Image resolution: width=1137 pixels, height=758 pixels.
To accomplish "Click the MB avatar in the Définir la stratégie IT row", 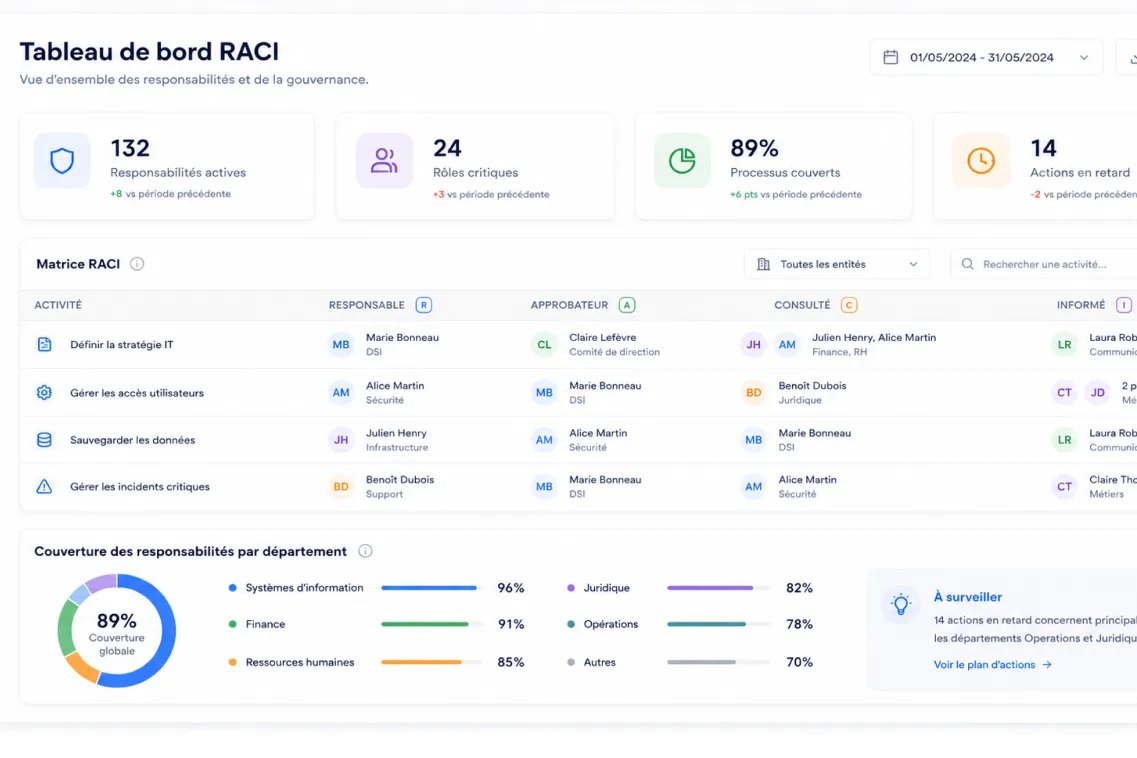I will click(x=341, y=345).
